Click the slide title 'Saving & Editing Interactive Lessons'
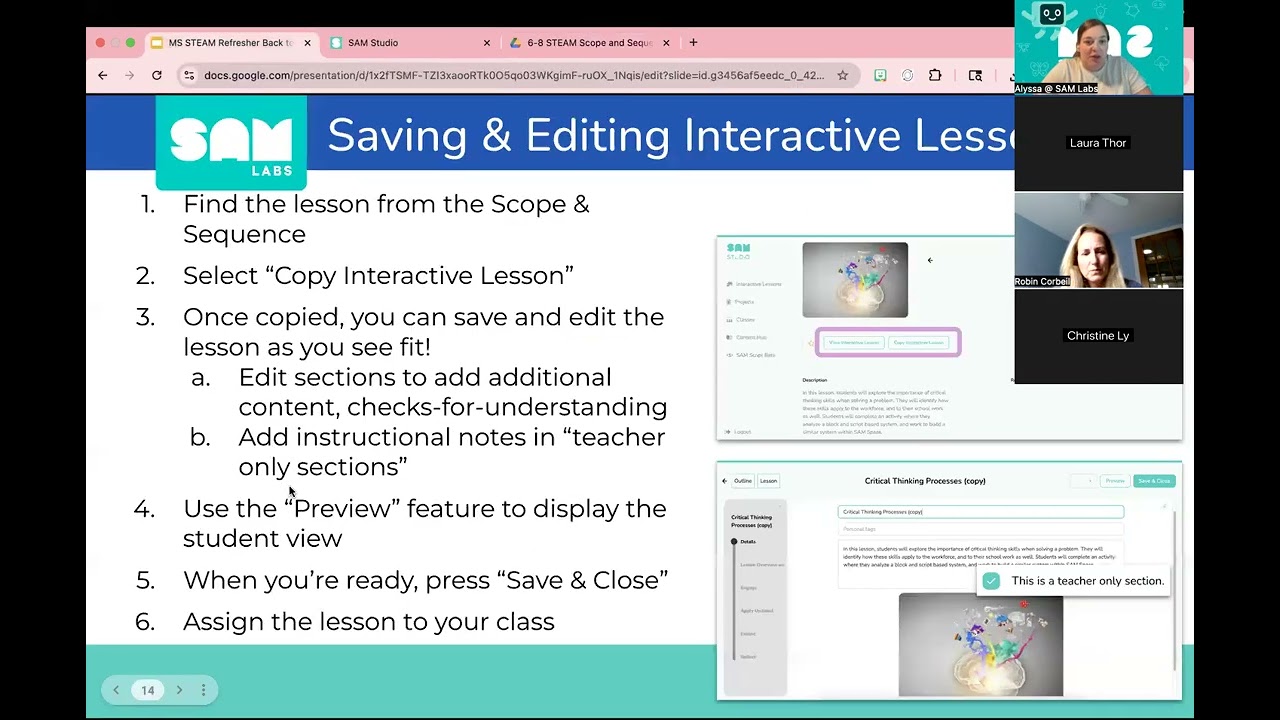Viewport: 1280px width, 720px height. [670, 135]
